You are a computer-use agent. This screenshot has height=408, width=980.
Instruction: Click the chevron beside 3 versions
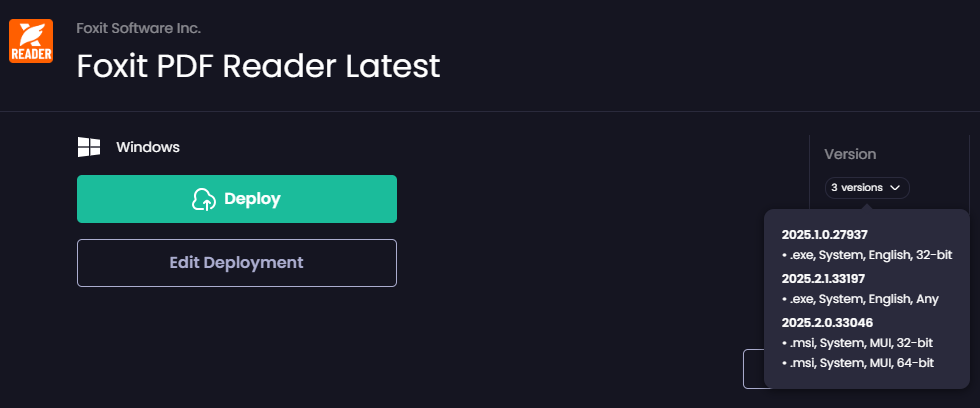894,187
